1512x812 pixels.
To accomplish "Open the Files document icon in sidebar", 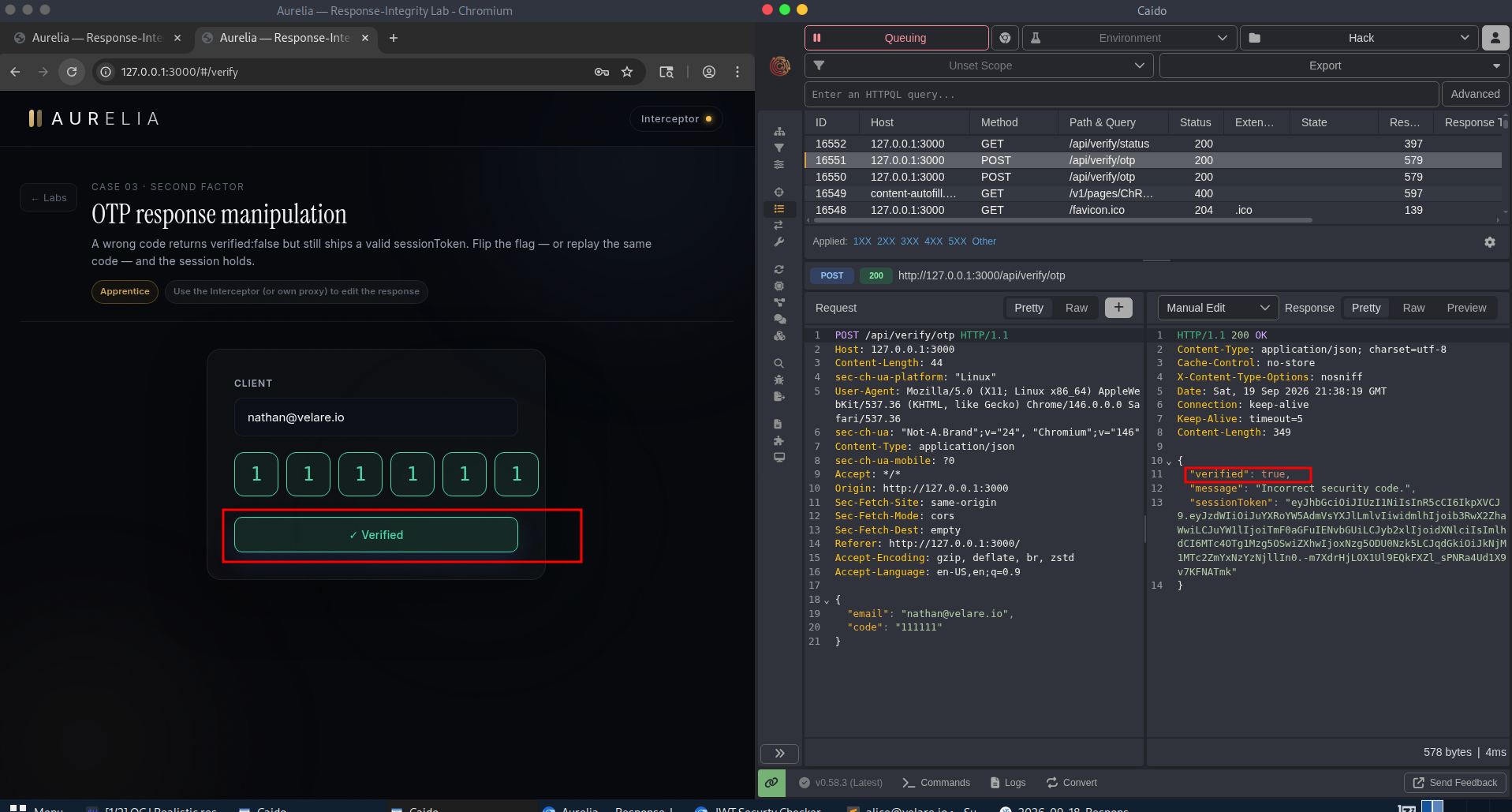I will (x=779, y=425).
